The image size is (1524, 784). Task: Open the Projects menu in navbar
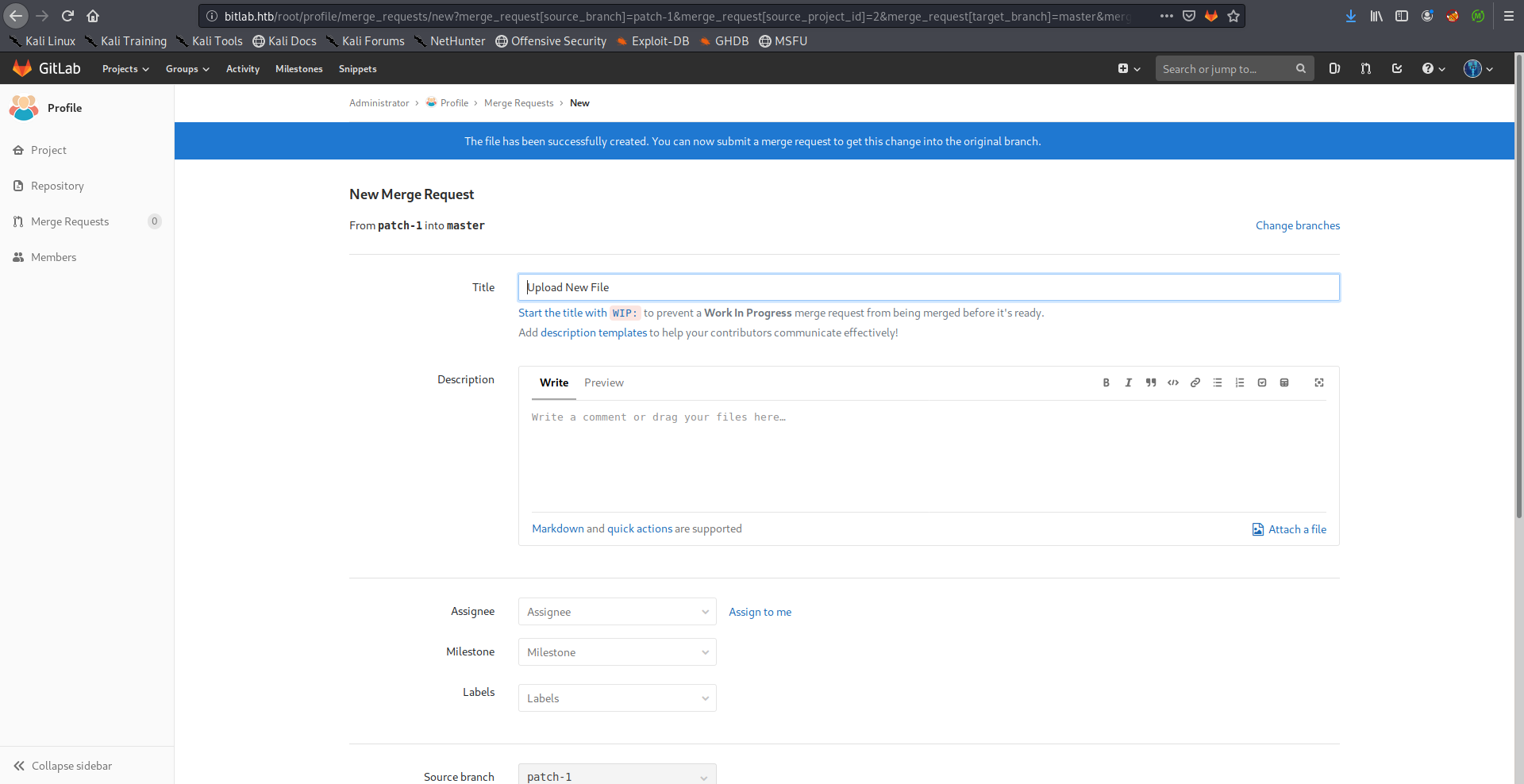125,69
